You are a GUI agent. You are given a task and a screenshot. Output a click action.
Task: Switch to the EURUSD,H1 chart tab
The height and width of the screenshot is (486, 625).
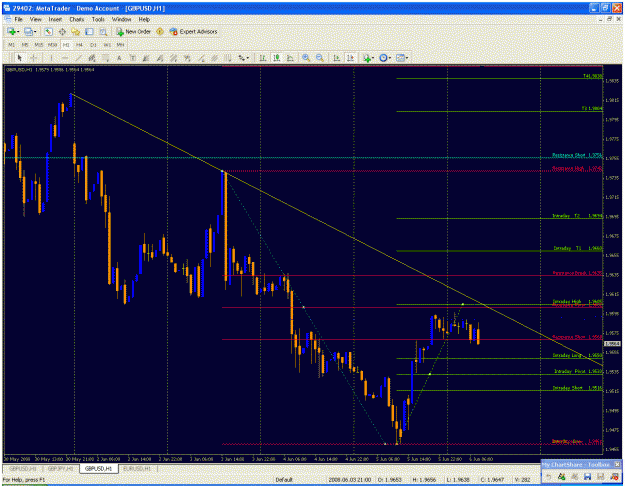(x=137, y=468)
